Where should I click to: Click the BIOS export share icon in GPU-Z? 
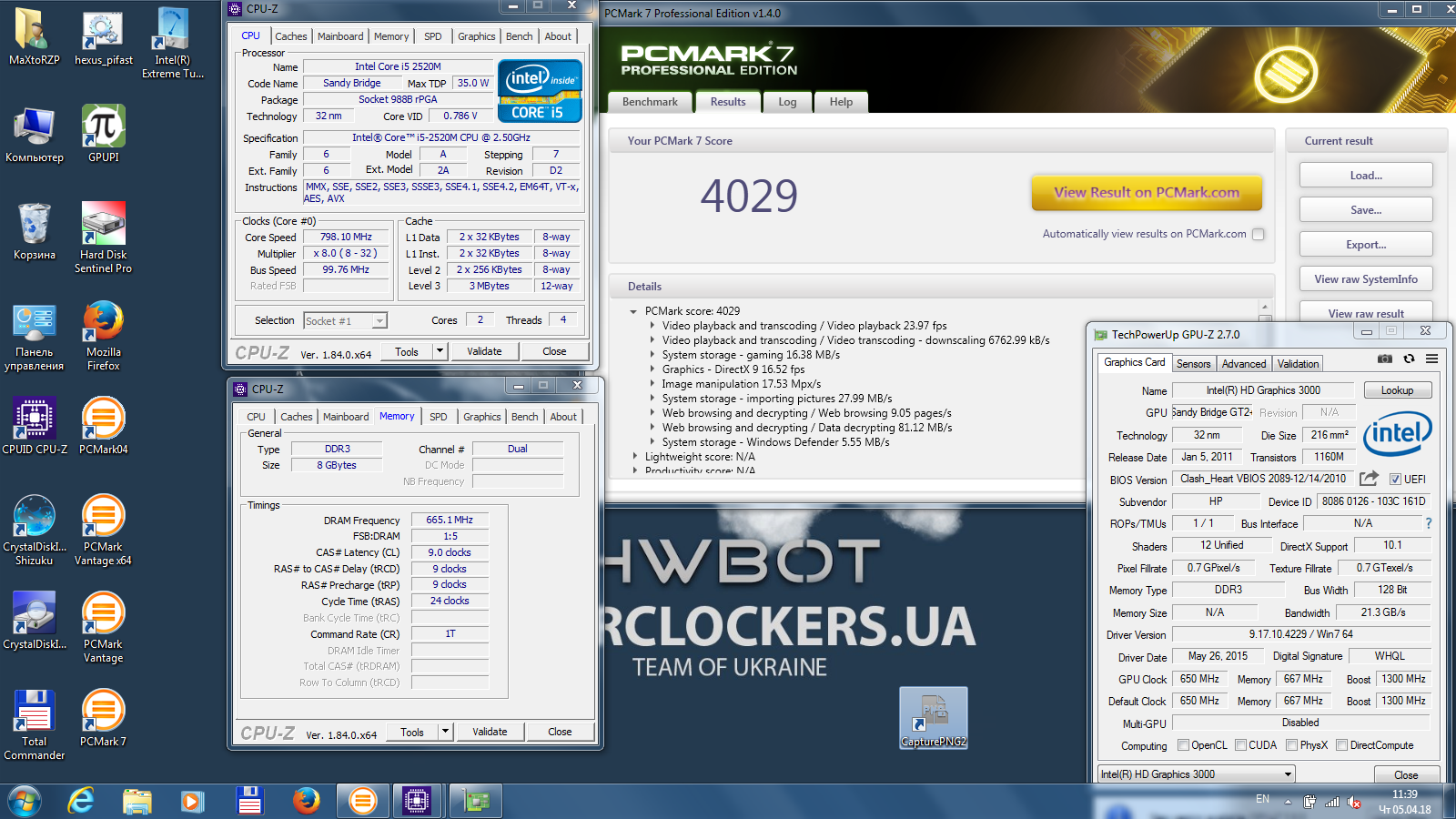1369,479
